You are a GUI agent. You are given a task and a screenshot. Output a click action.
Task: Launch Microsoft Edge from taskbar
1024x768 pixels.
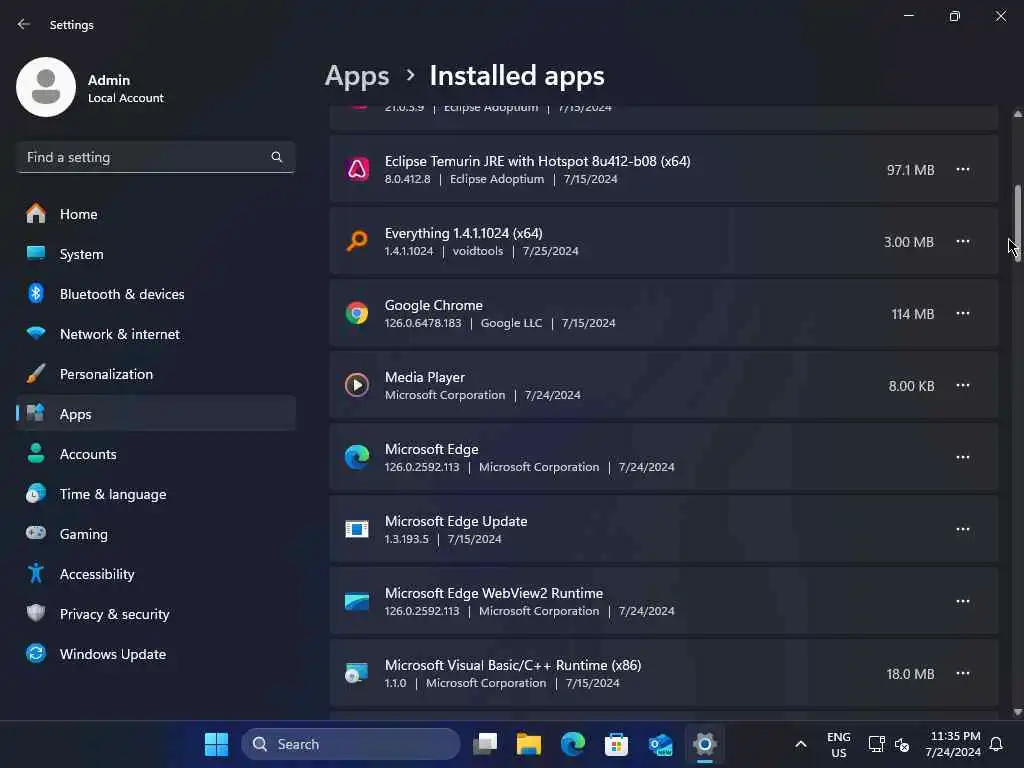click(x=573, y=744)
